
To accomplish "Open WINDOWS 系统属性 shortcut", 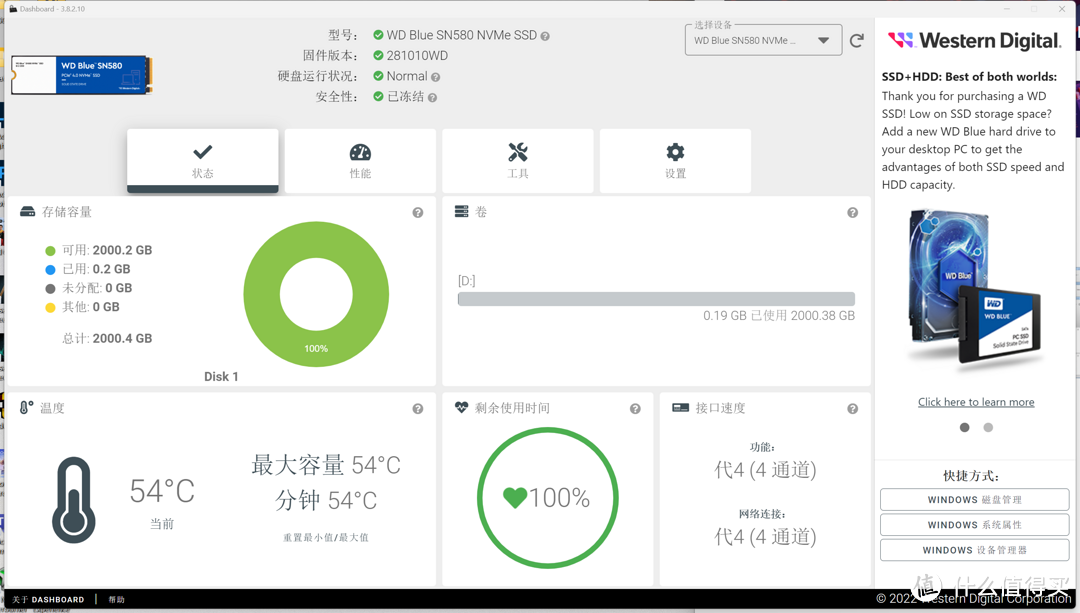I will point(975,525).
